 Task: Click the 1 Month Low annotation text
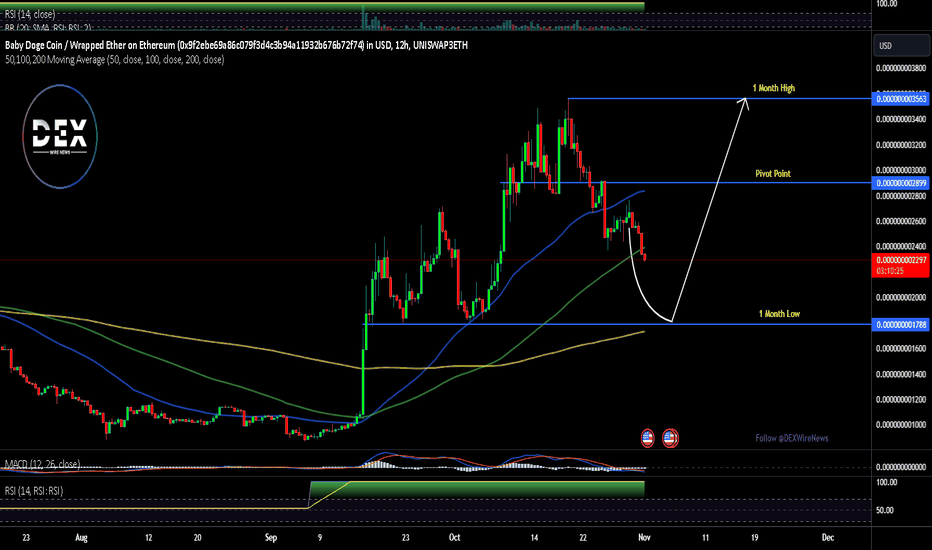point(779,313)
